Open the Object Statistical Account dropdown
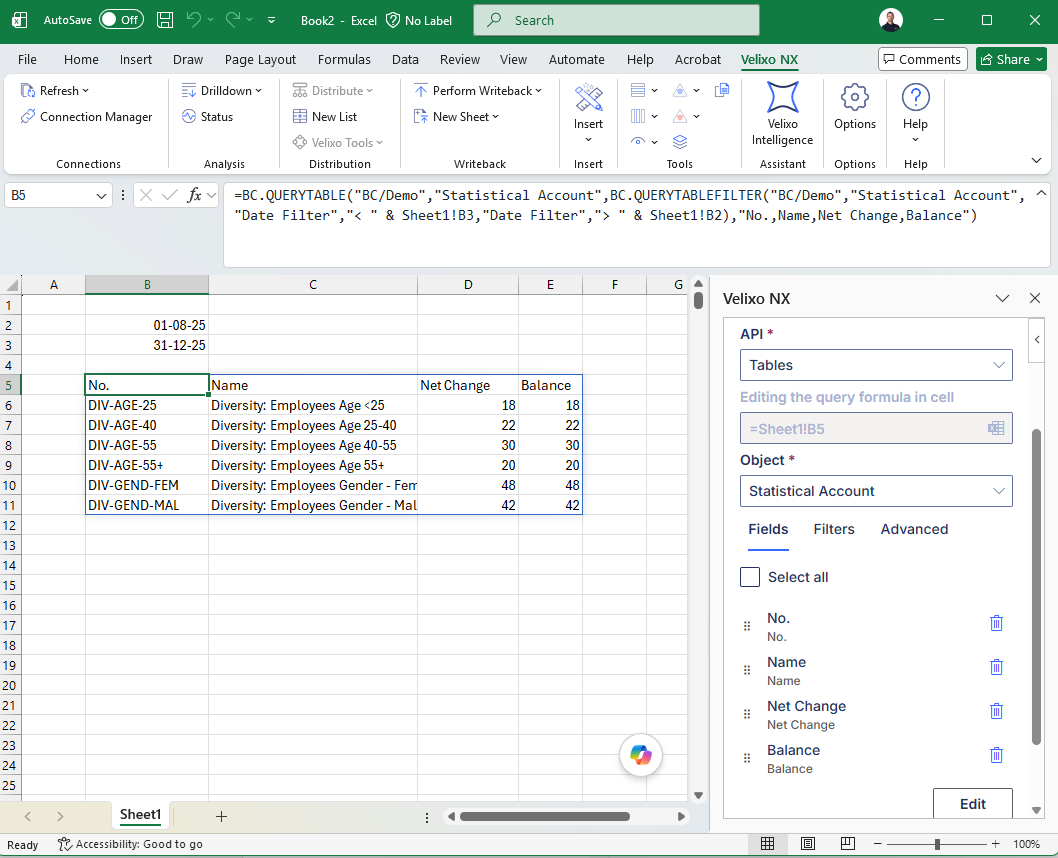The height and width of the screenshot is (858, 1058). 876,491
